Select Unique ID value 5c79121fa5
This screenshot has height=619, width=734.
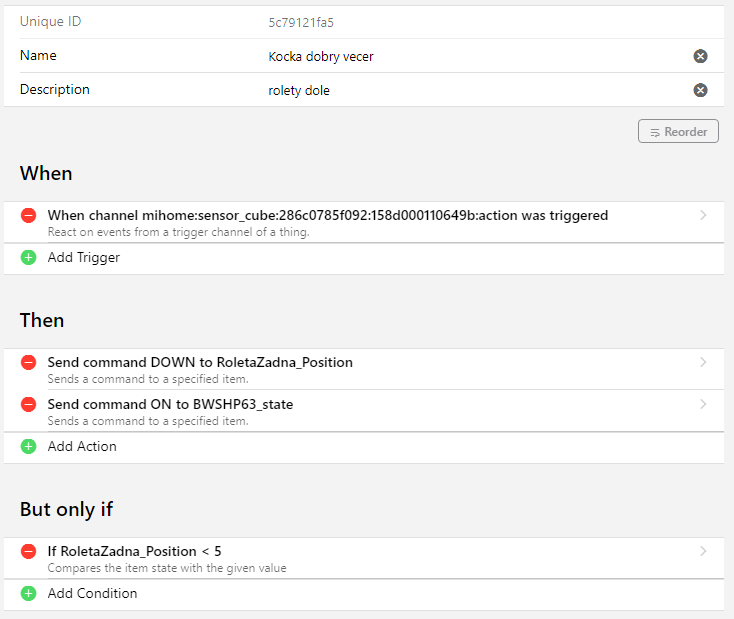coord(301,22)
